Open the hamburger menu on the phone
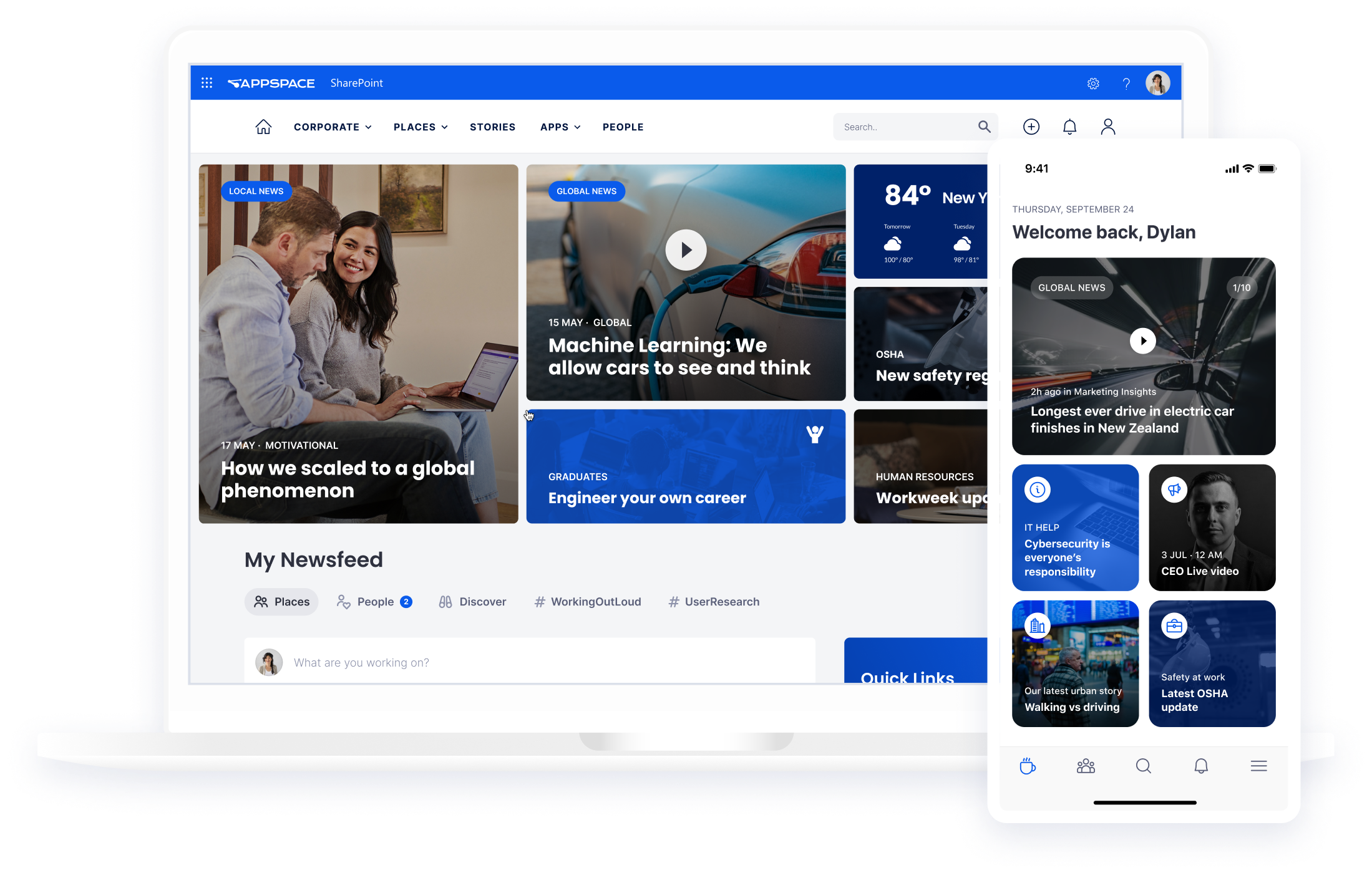 point(1258,766)
